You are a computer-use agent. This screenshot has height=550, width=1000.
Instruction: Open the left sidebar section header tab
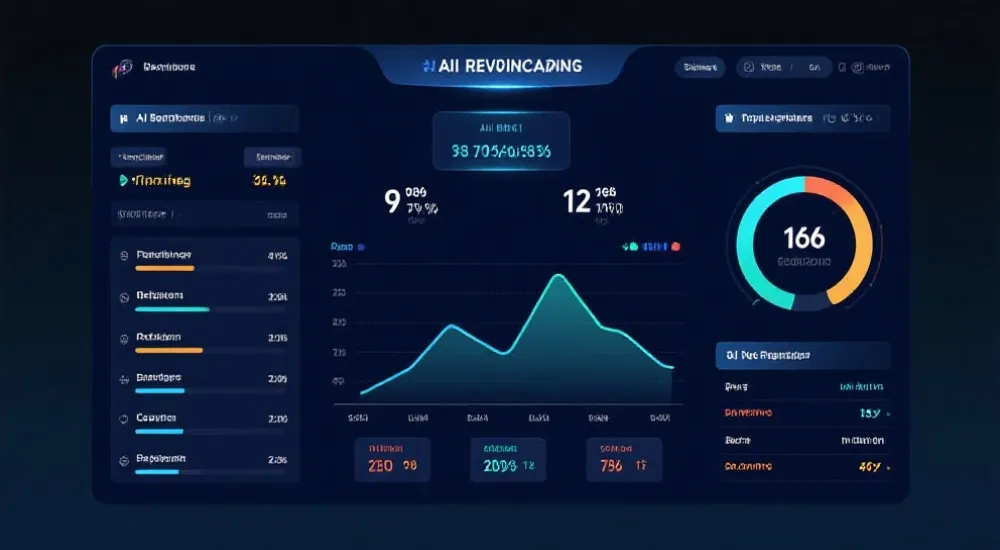[203, 118]
